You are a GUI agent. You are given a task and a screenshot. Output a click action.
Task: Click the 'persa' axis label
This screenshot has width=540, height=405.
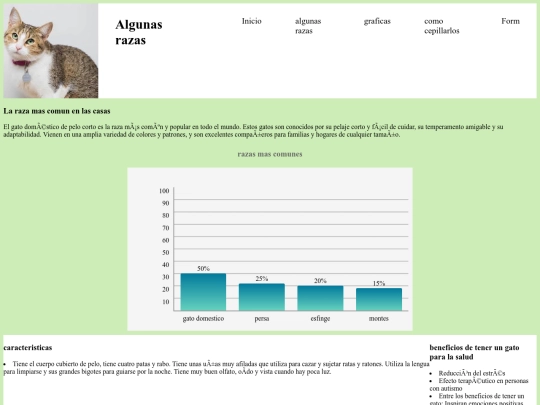pos(262,319)
